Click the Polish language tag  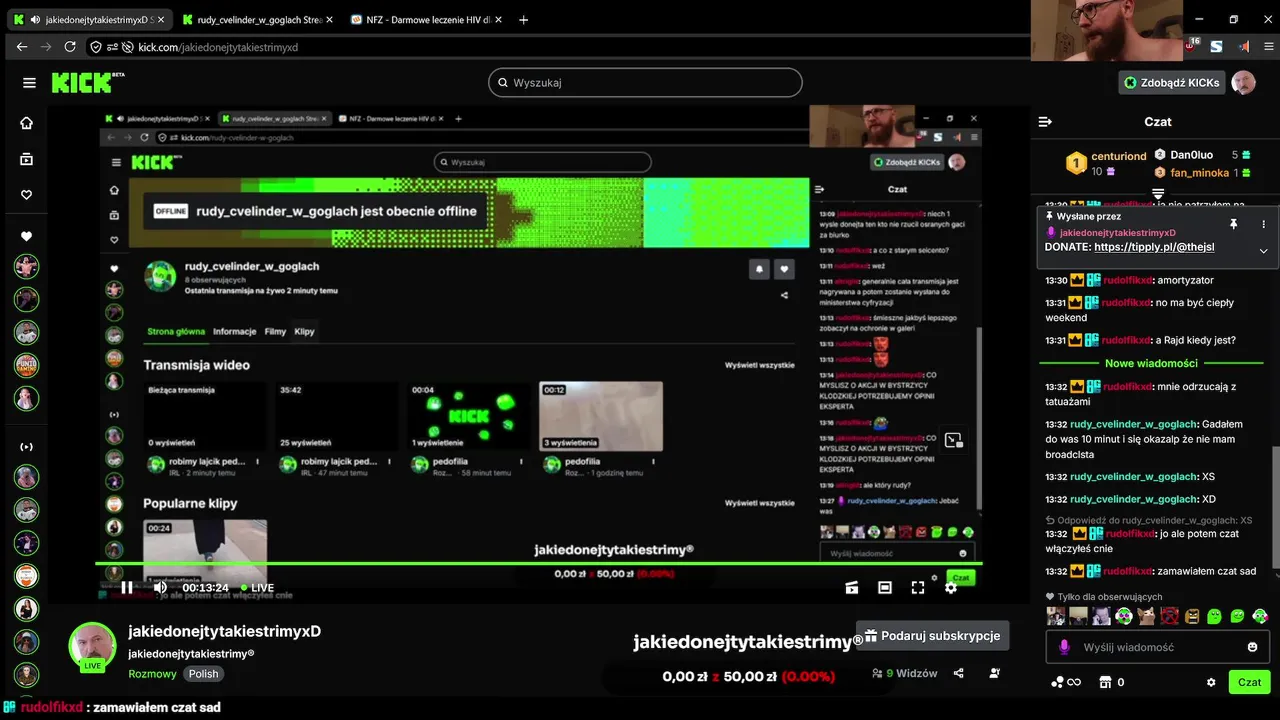click(203, 674)
